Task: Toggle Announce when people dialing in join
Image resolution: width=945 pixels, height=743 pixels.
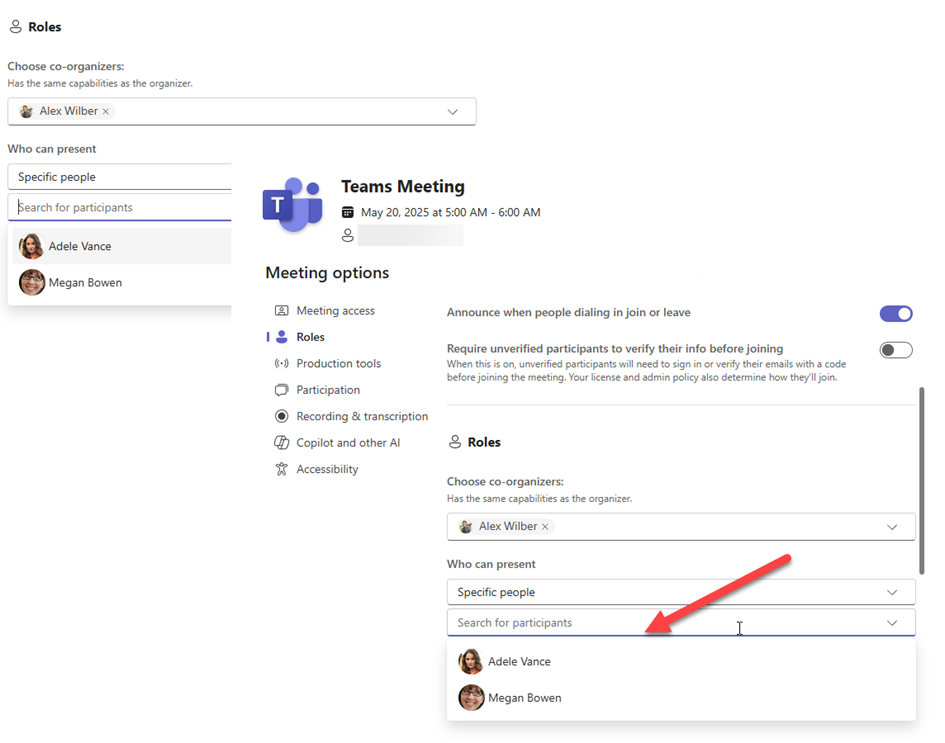Action: [x=896, y=313]
